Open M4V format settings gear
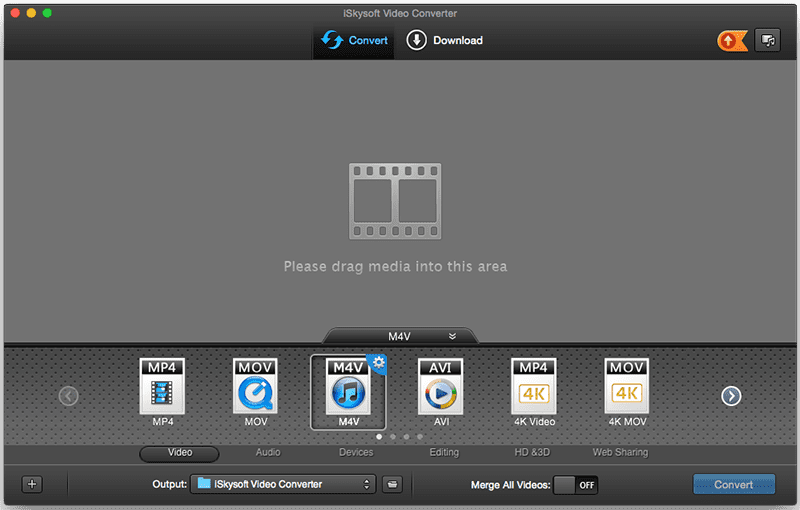The width and height of the screenshot is (800, 510). [x=377, y=363]
